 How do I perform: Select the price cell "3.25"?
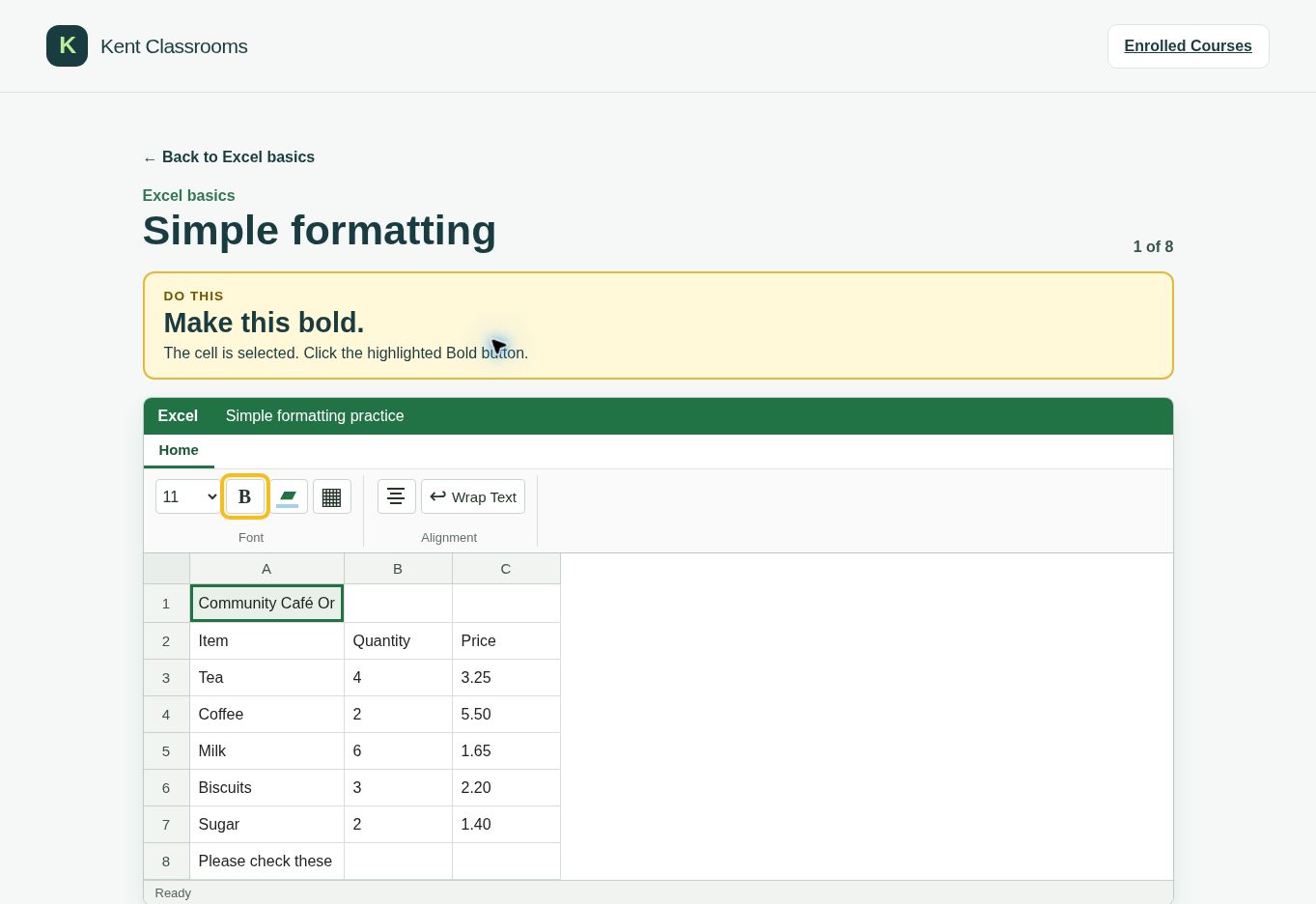click(x=506, y=678)
